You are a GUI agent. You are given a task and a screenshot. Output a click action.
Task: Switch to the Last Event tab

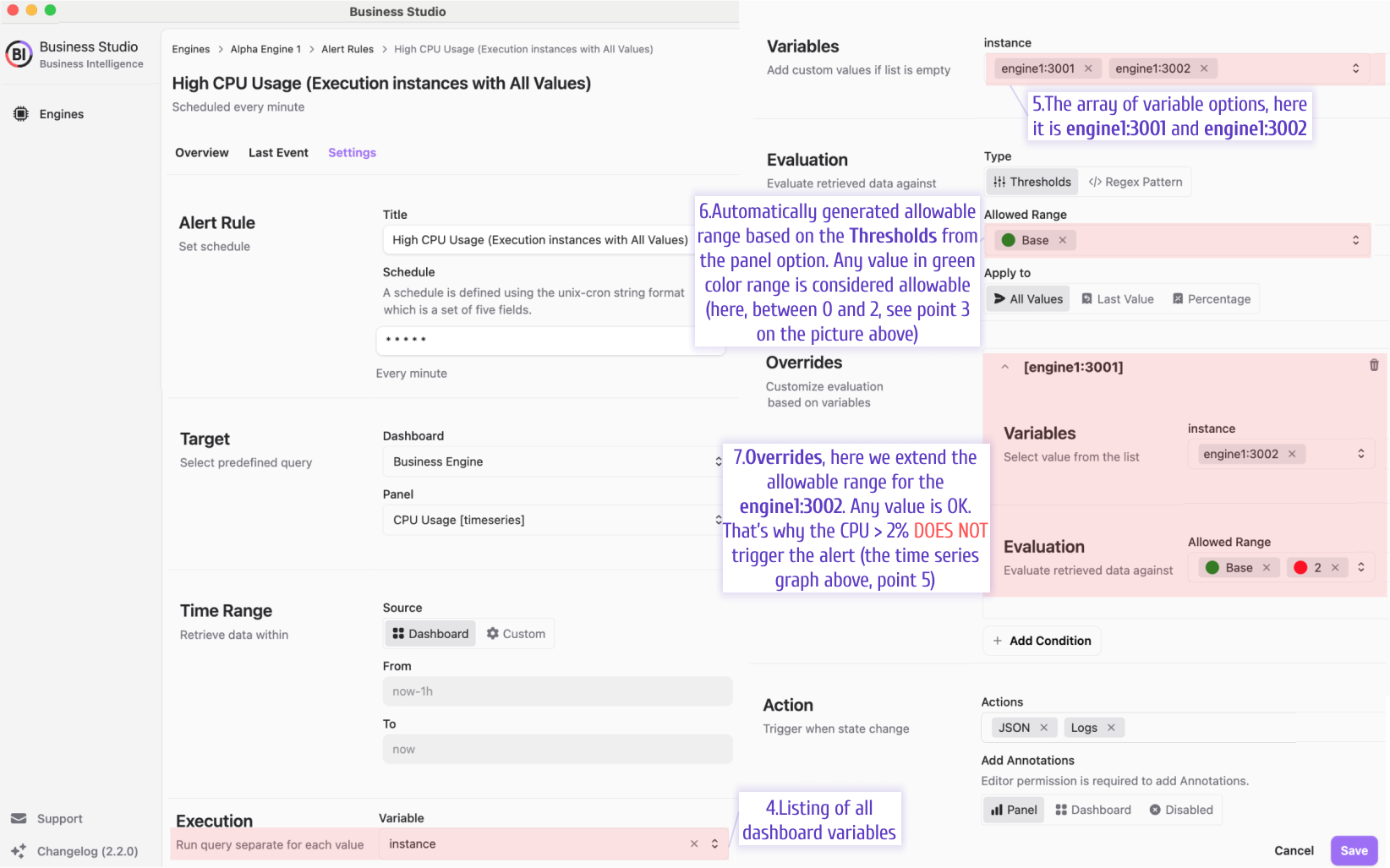tap(278, 153)
